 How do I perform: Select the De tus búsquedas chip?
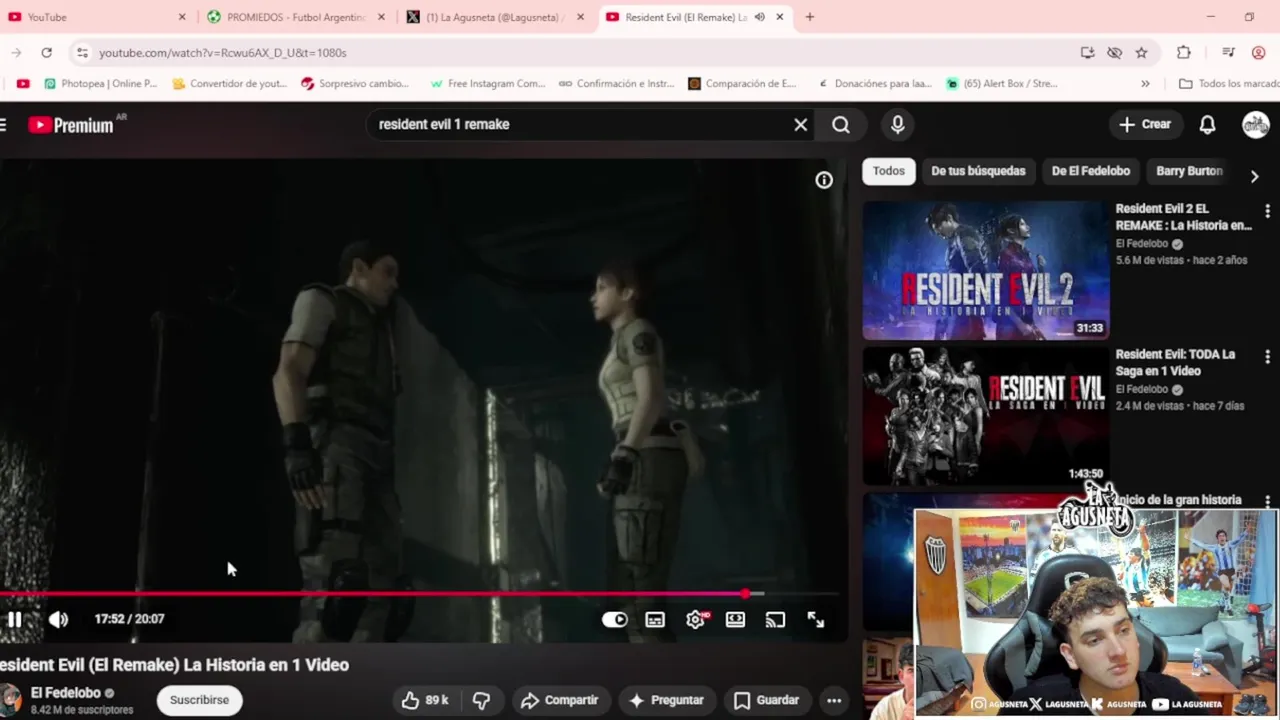pos(978,171)
